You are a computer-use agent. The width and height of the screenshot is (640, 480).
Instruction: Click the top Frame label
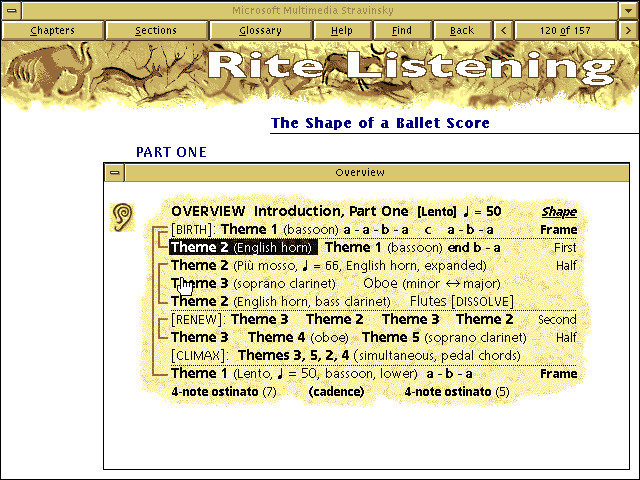(558, 230)
